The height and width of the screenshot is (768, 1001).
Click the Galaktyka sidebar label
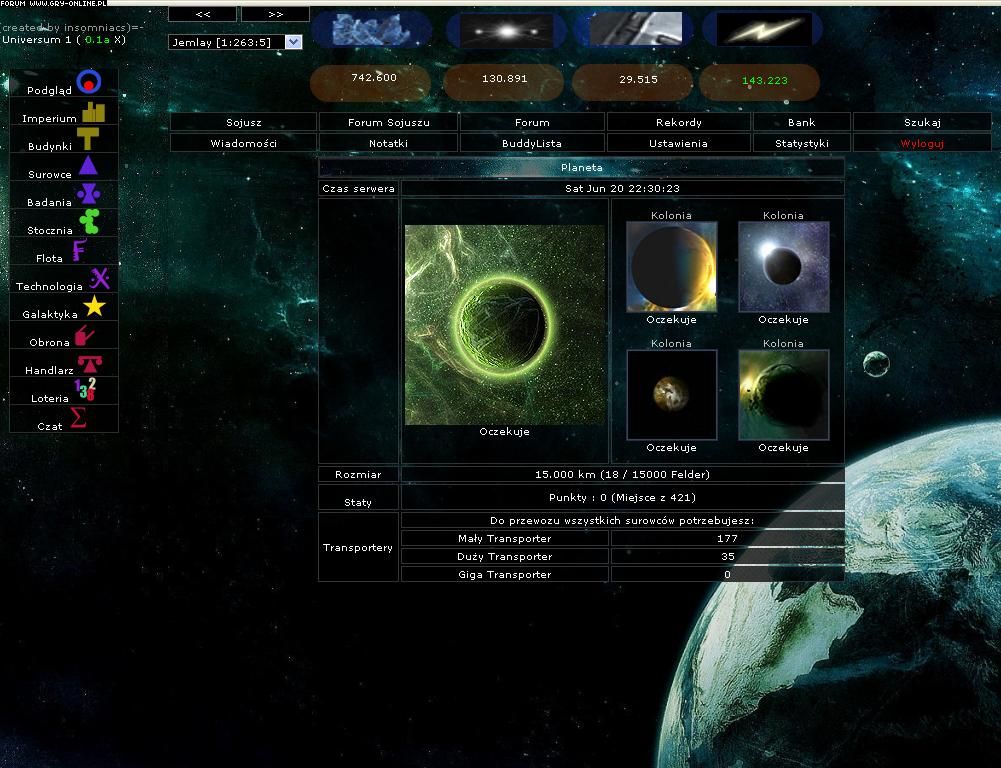coord(50,314)
